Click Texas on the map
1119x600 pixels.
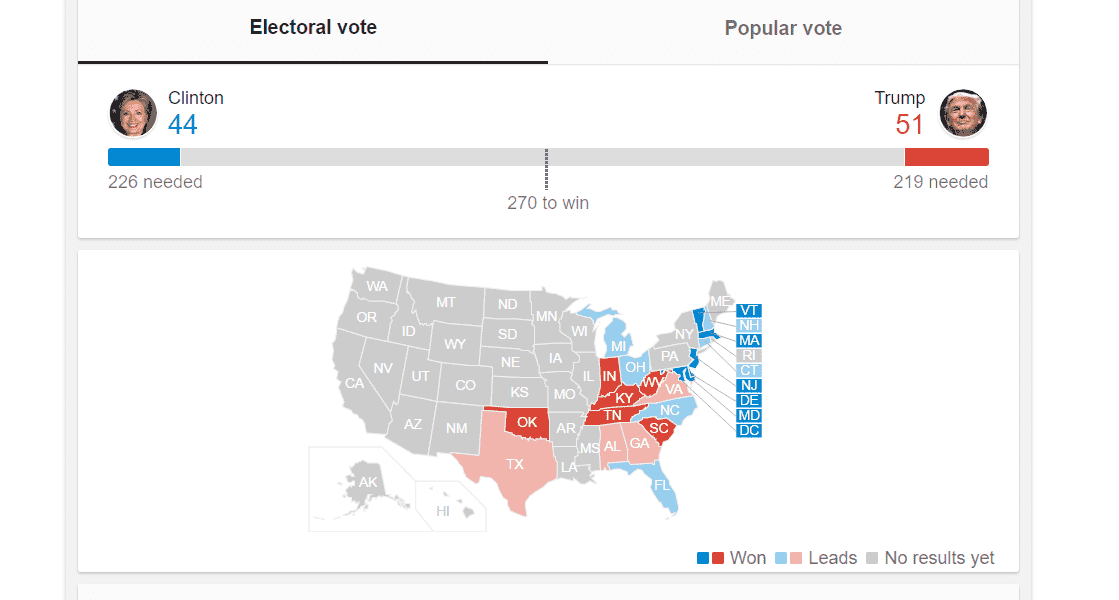pyautogui.click(x=514, y=464)
